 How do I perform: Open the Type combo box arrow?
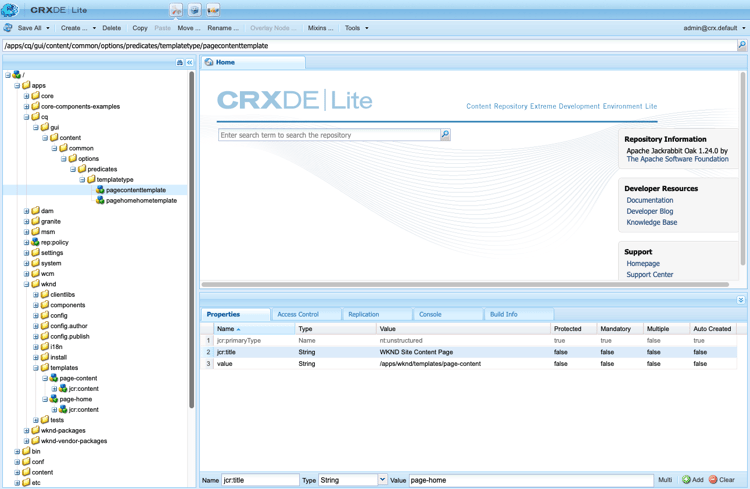coord(382,479)
